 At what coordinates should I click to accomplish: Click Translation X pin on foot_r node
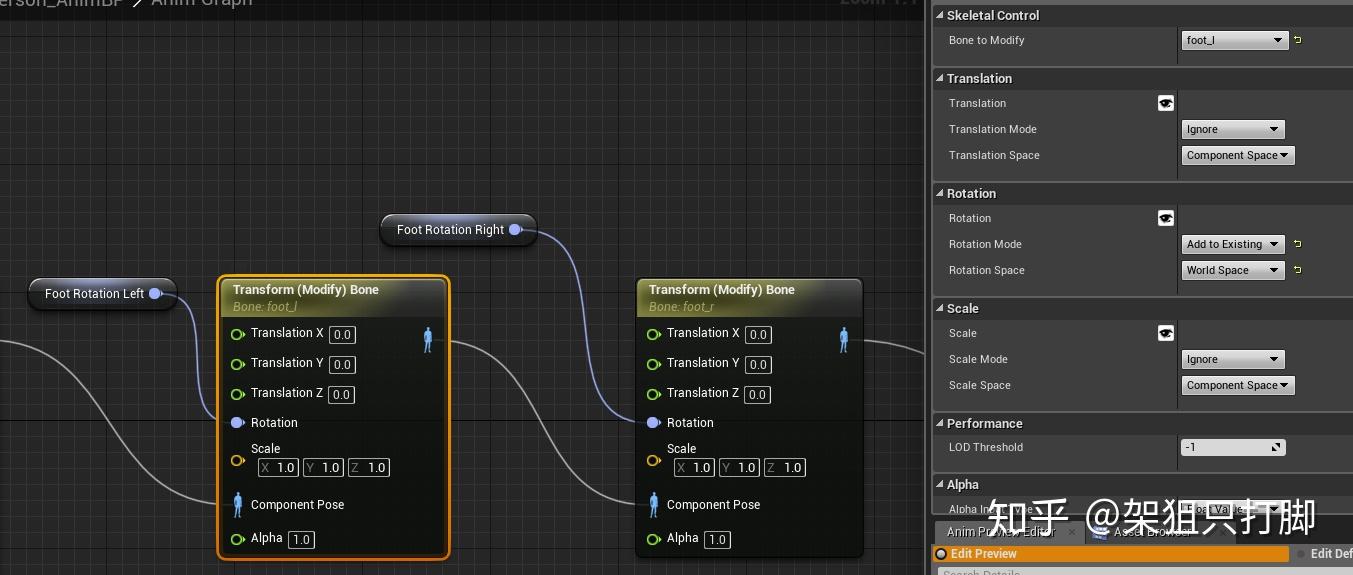[x=653, y=334]
